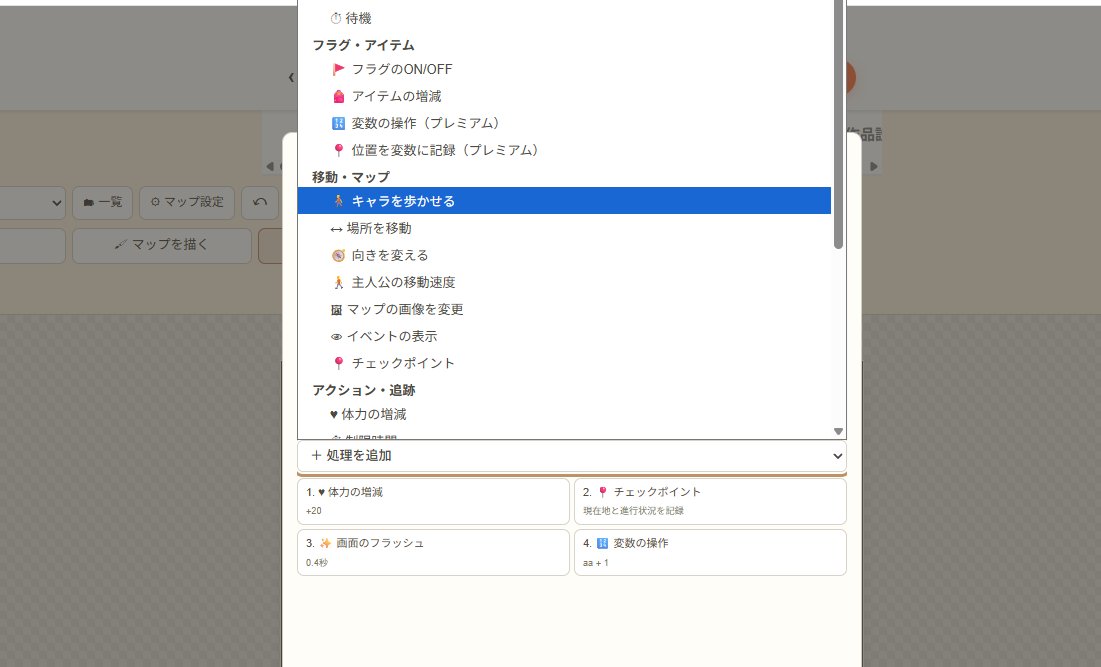Click the walking figure icon on キャラを歩かせる
The image size is (1101, 667).
(x=338, y=201)
